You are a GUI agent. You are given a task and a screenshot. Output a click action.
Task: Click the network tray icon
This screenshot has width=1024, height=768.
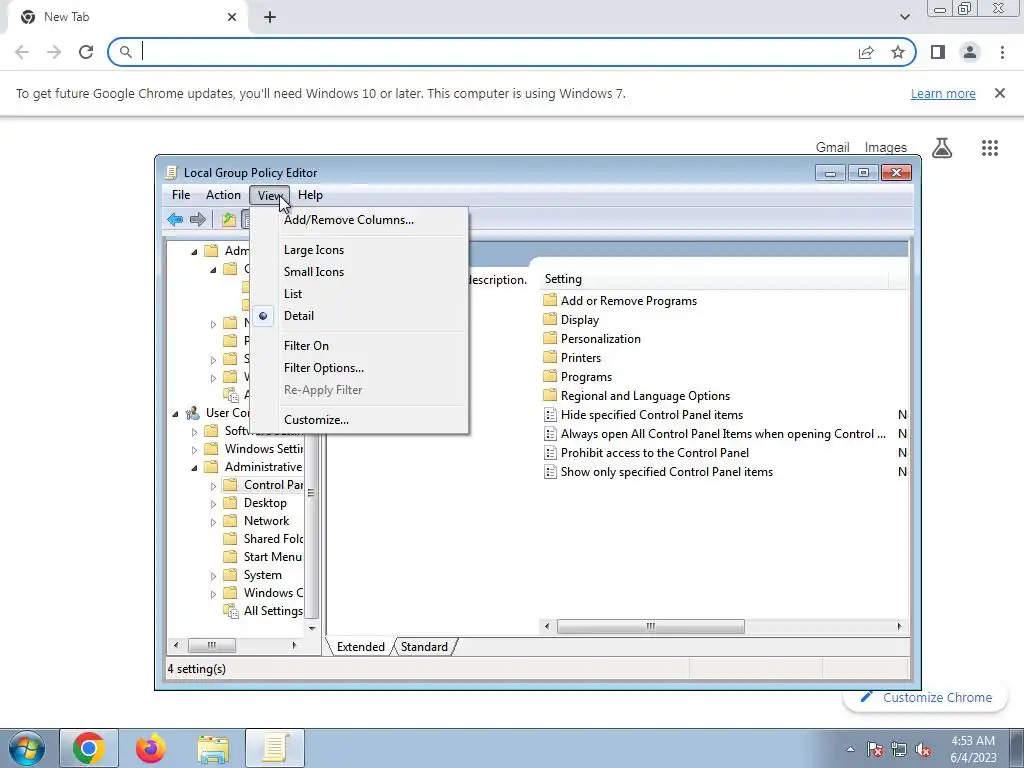[899, 749]
